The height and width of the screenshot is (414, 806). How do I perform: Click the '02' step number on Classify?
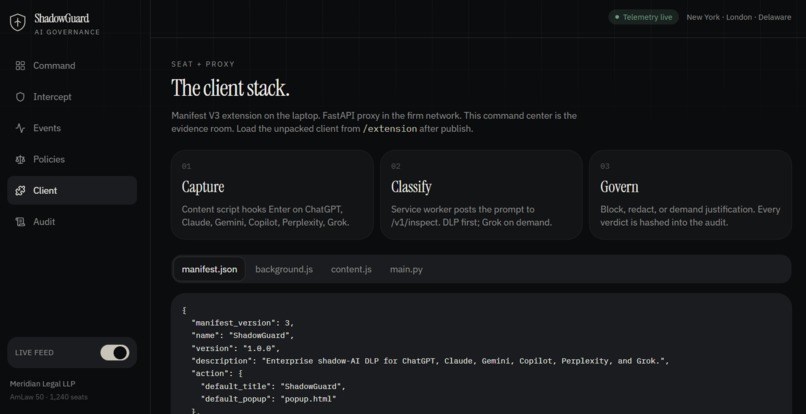(x=395, y=166)
